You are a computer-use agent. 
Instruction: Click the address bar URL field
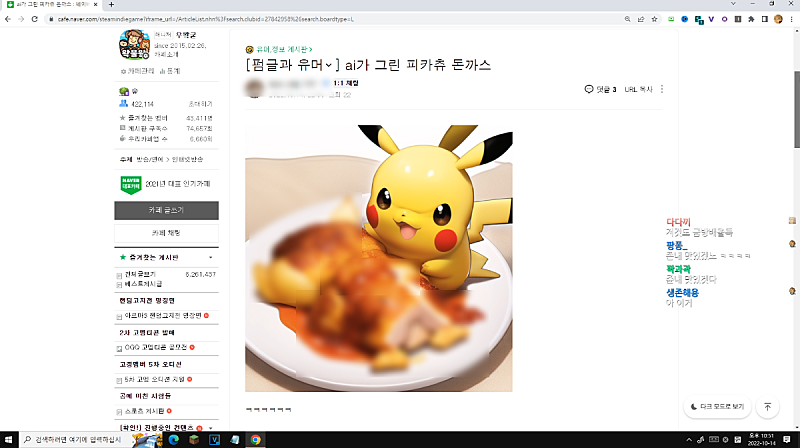pos(337,19)
